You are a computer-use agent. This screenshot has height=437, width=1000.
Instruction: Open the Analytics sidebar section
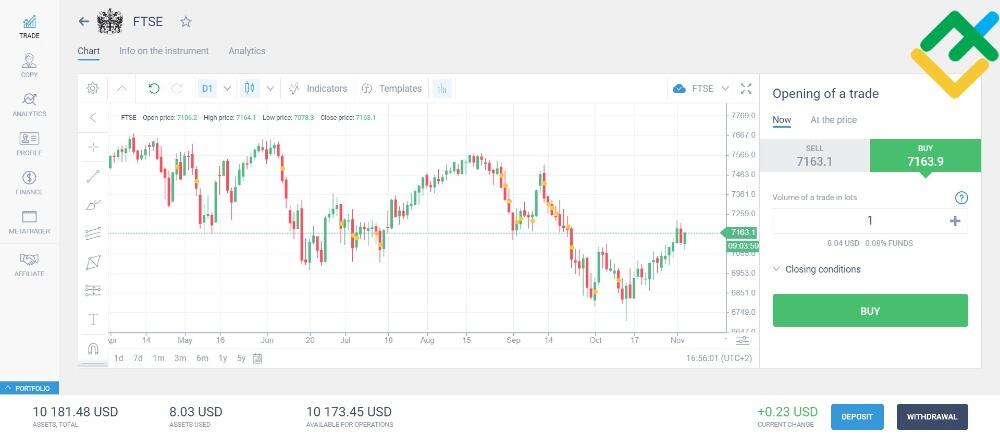pos(29,105)
